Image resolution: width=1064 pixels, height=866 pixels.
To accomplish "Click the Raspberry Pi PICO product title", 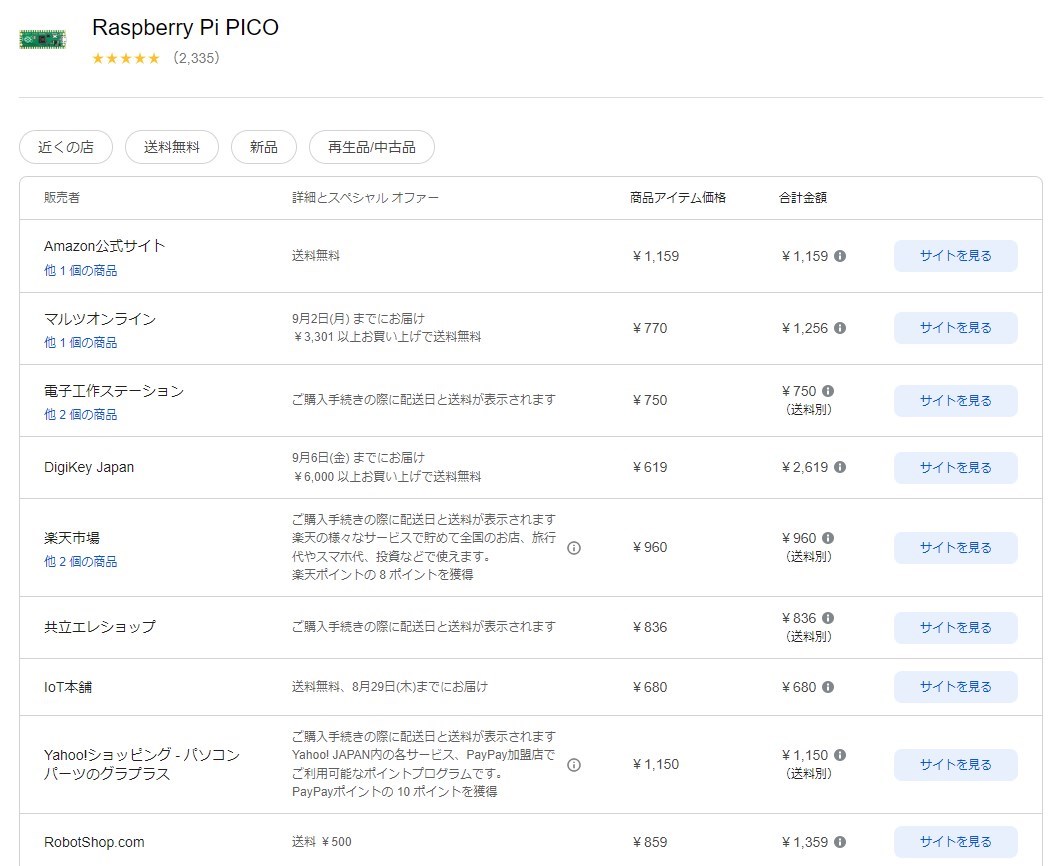I will (185, 27).
